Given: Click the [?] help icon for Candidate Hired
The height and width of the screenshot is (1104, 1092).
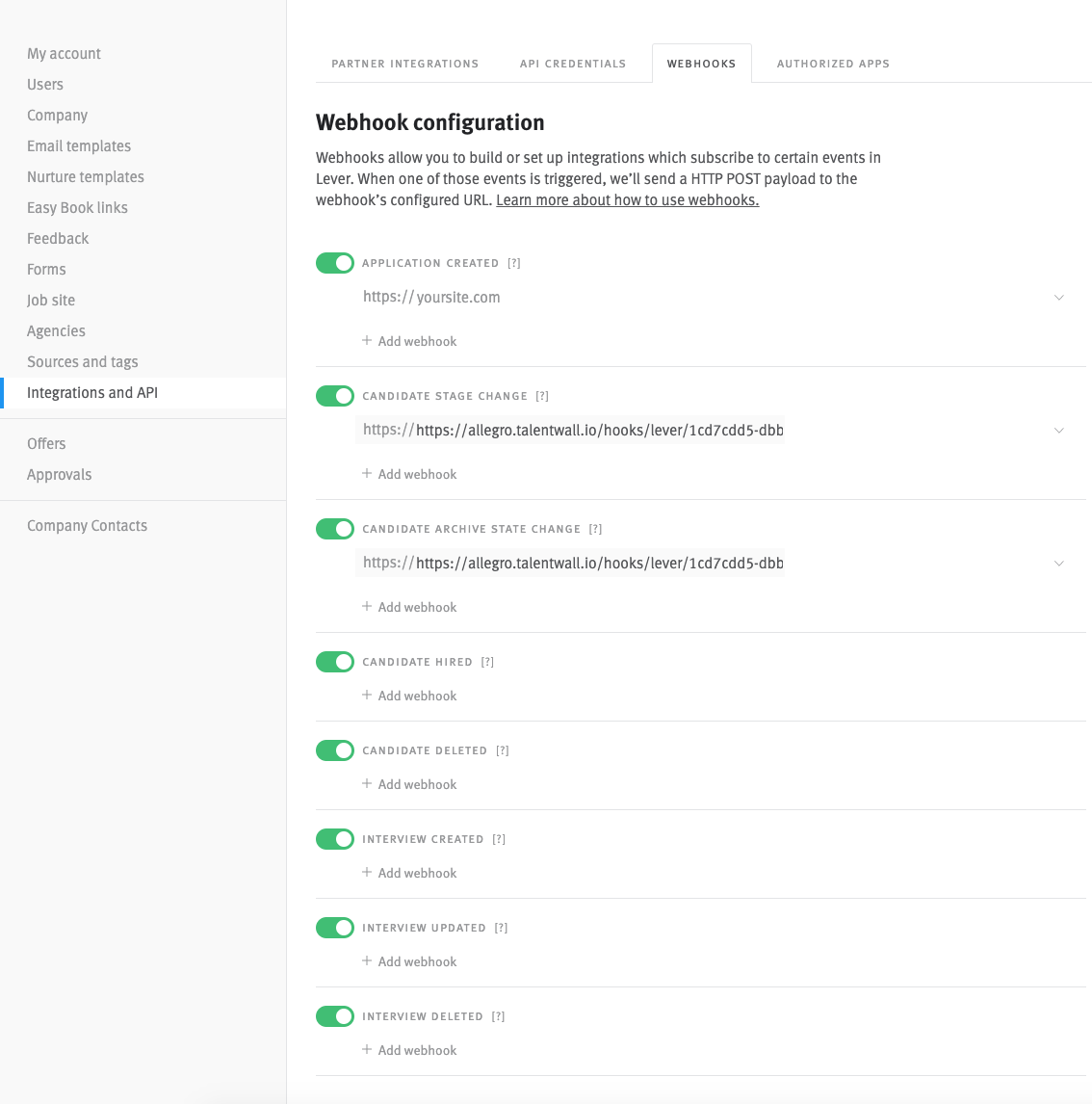Looking at the screenshot, I should click(x=487, y=662).
